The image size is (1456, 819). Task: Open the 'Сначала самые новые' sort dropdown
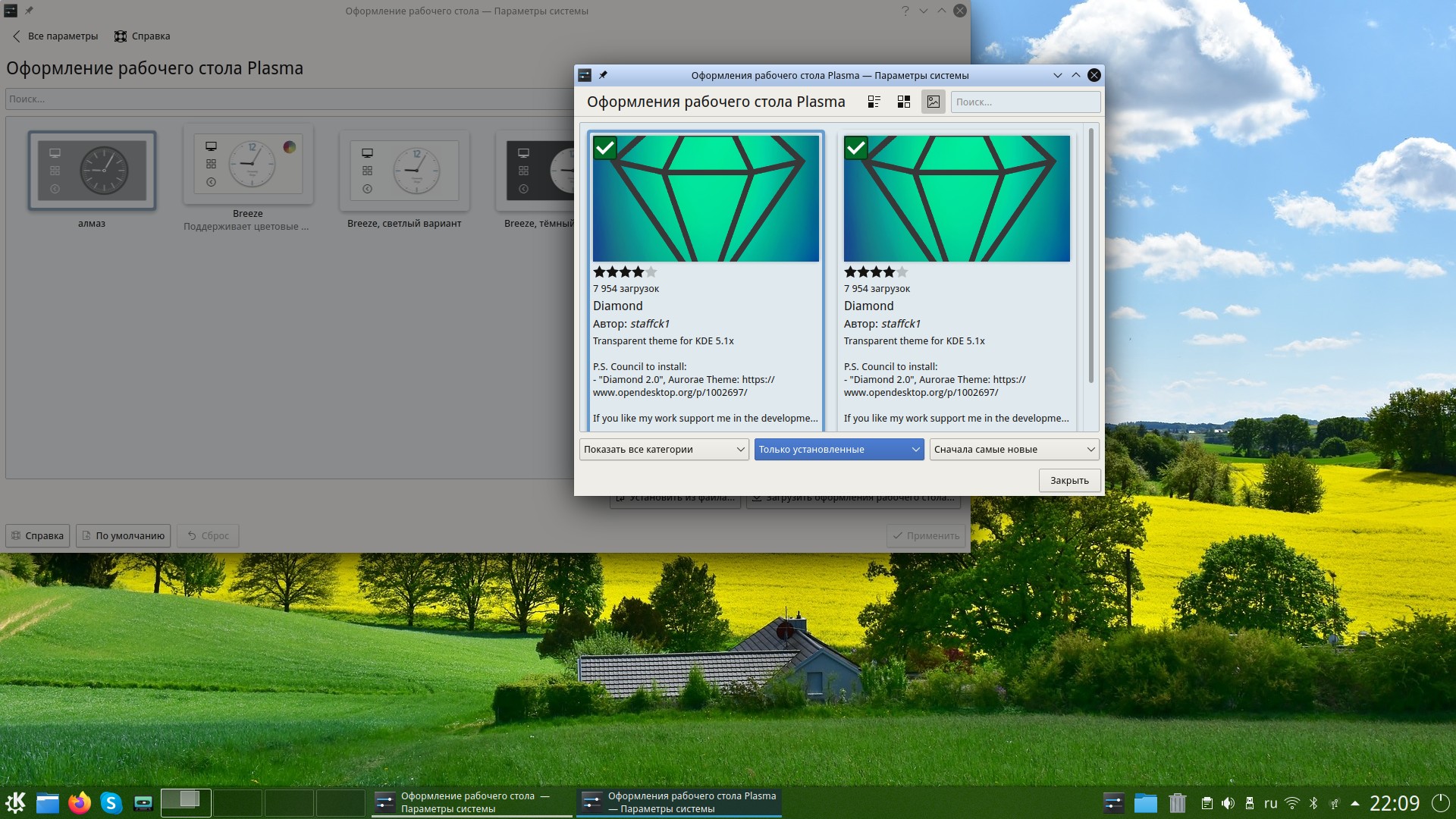pyautogui.click(x=1014, y=450)
